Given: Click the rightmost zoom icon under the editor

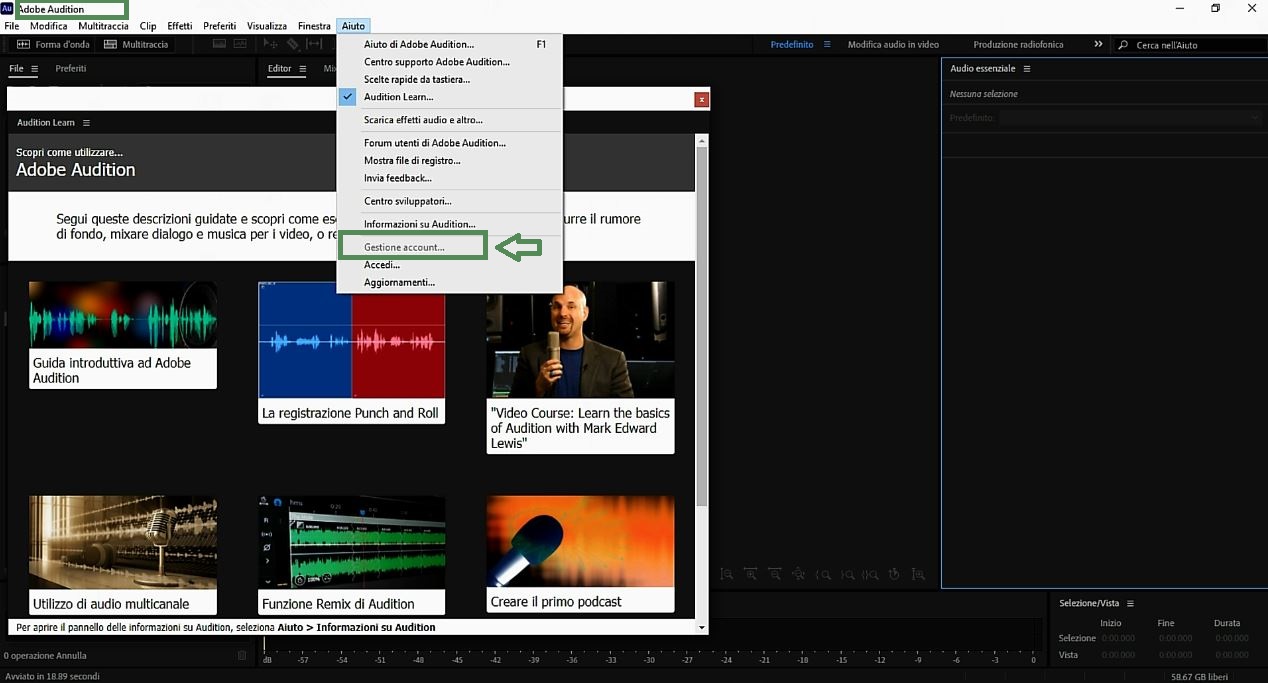Looking at the screenshot, I should tap(918, 574).
